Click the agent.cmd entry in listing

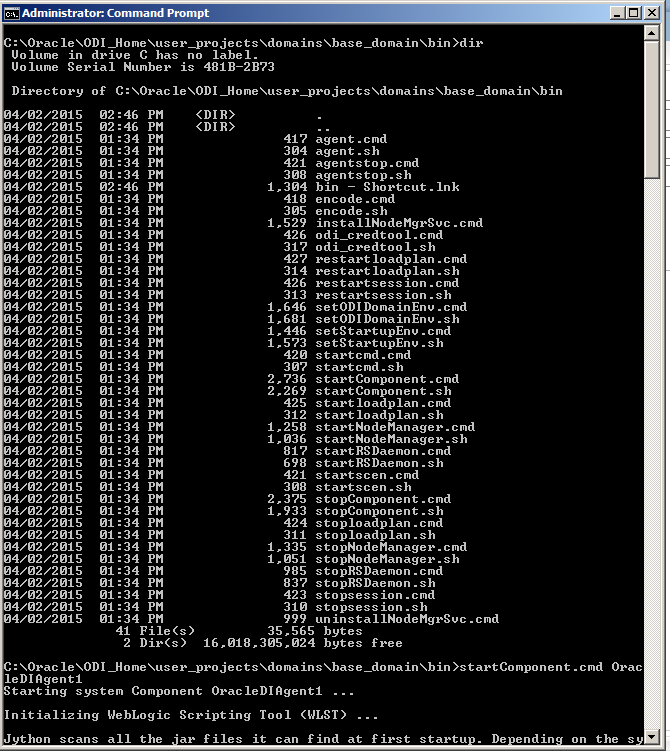351,140
